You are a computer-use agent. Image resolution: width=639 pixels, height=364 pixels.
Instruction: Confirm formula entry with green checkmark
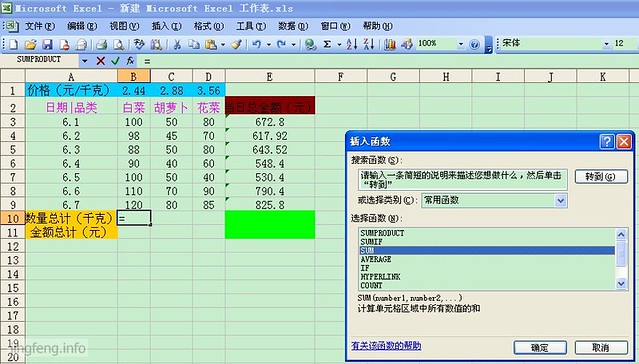click(x=115, y=61)
